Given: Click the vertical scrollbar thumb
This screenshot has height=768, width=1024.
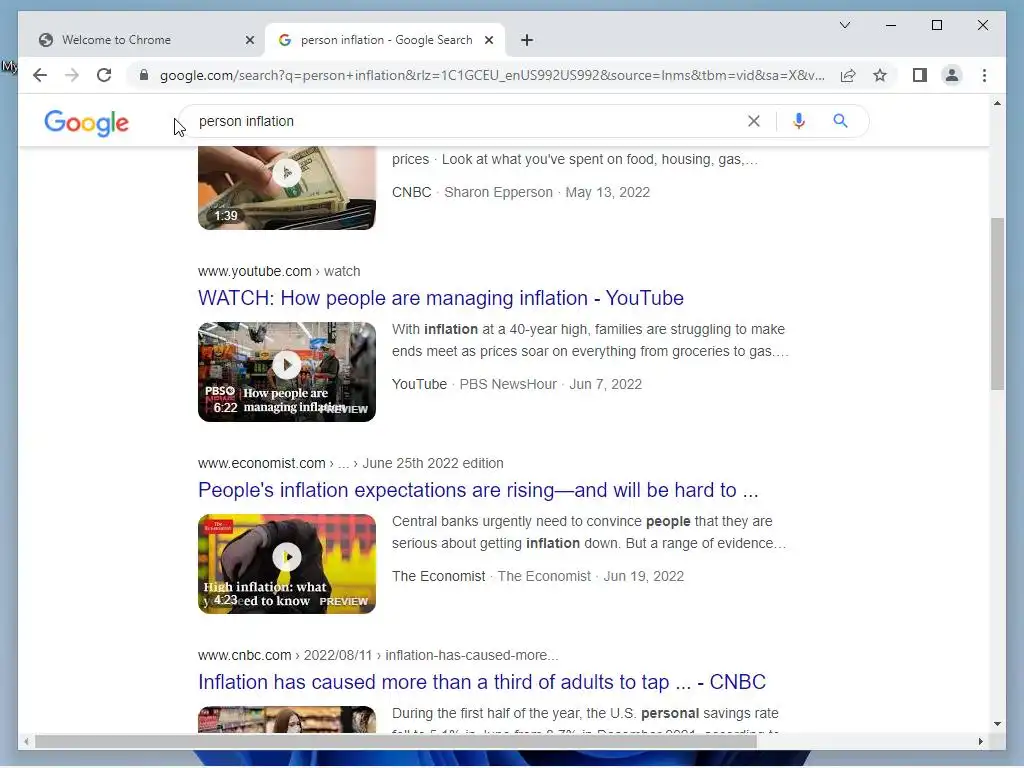Looking at the screenshot, I should [x=997, y=304].
